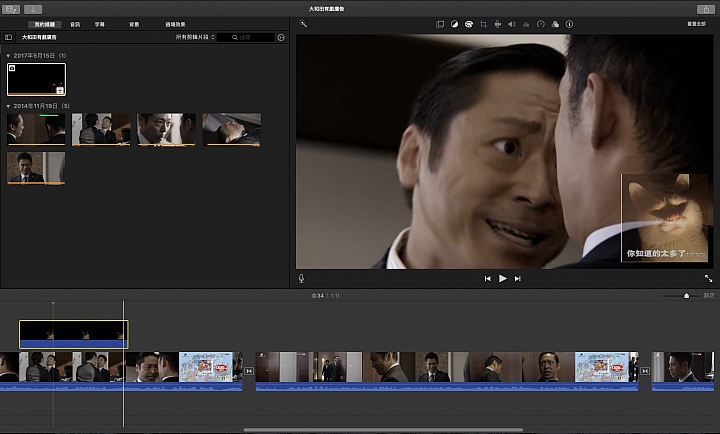
Task: Click the transition icon before the last timeline clip
Action: 645,371
